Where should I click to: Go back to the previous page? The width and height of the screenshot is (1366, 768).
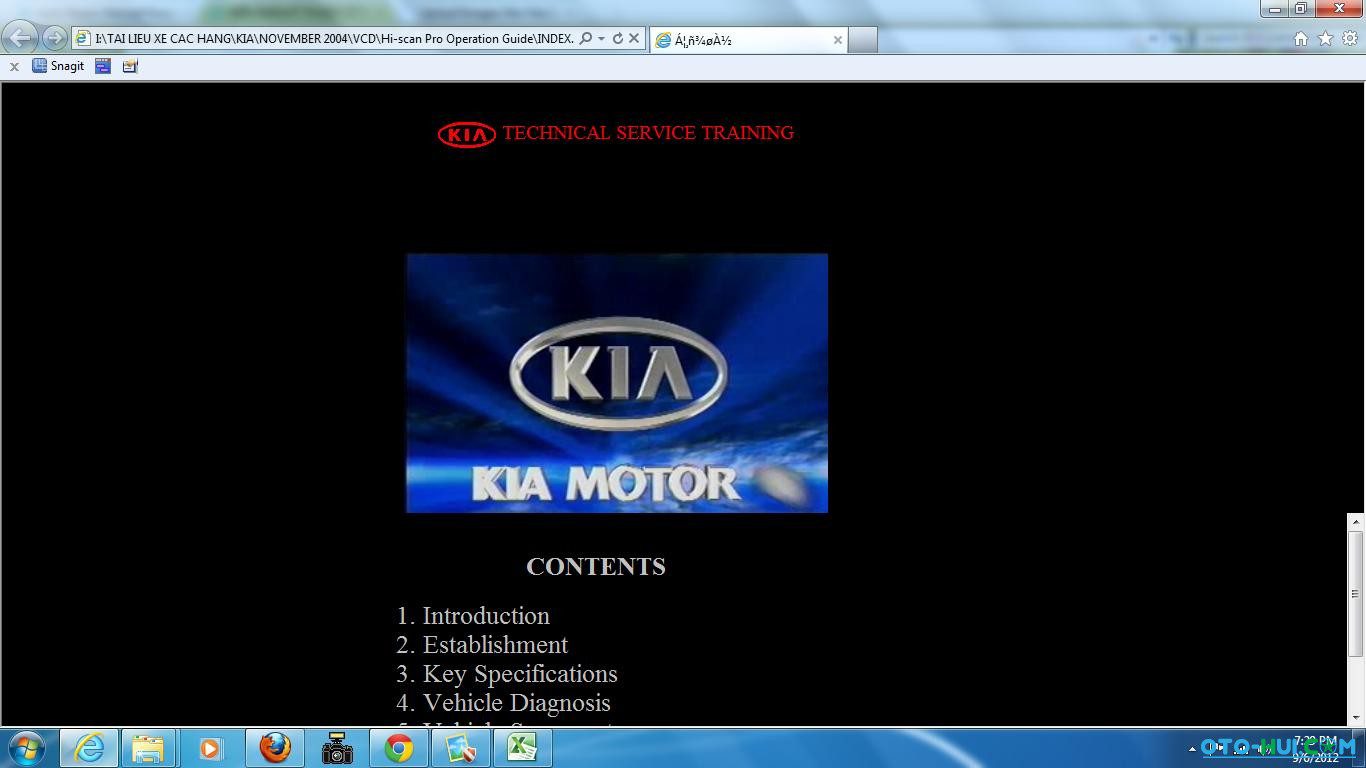pyautogui.click(x=20, y=38)
